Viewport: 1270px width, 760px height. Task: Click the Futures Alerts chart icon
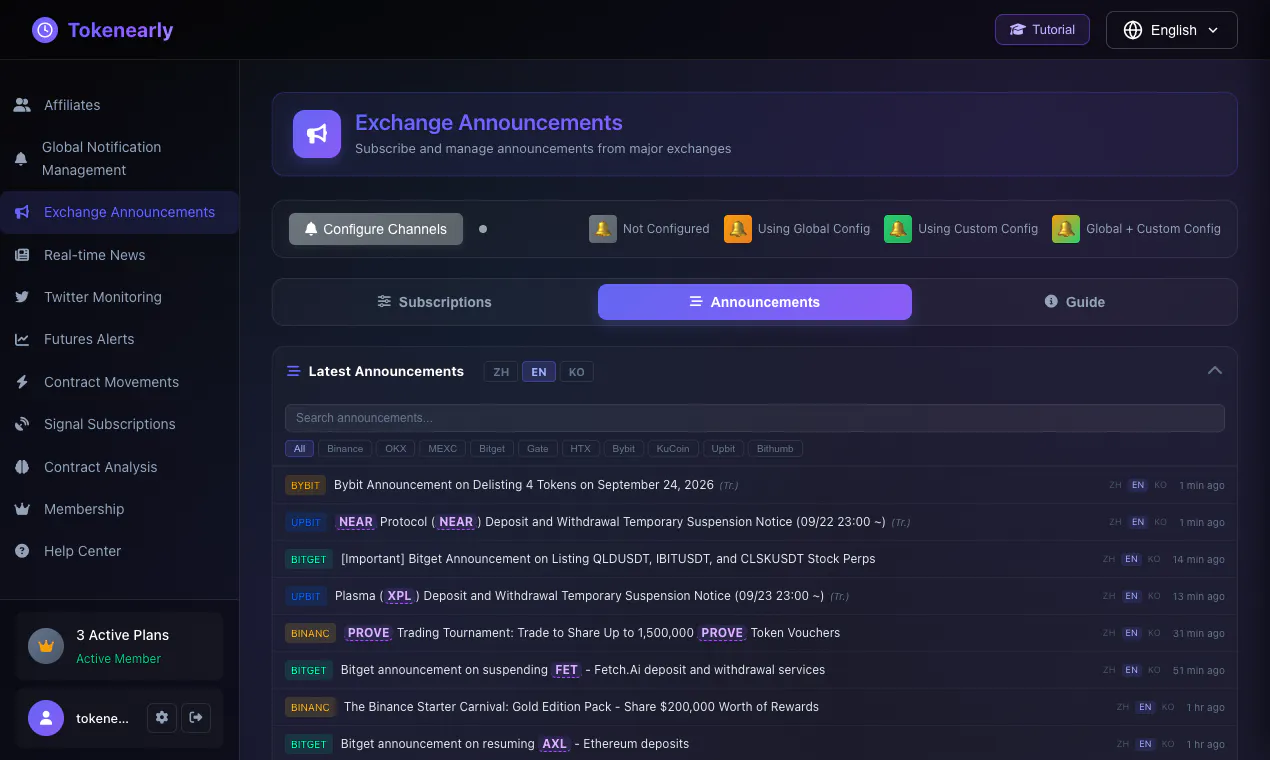click(22, 339)
